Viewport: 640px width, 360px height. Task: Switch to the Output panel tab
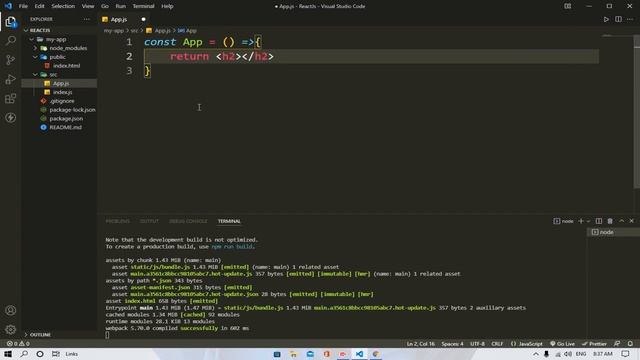(149, 221)
